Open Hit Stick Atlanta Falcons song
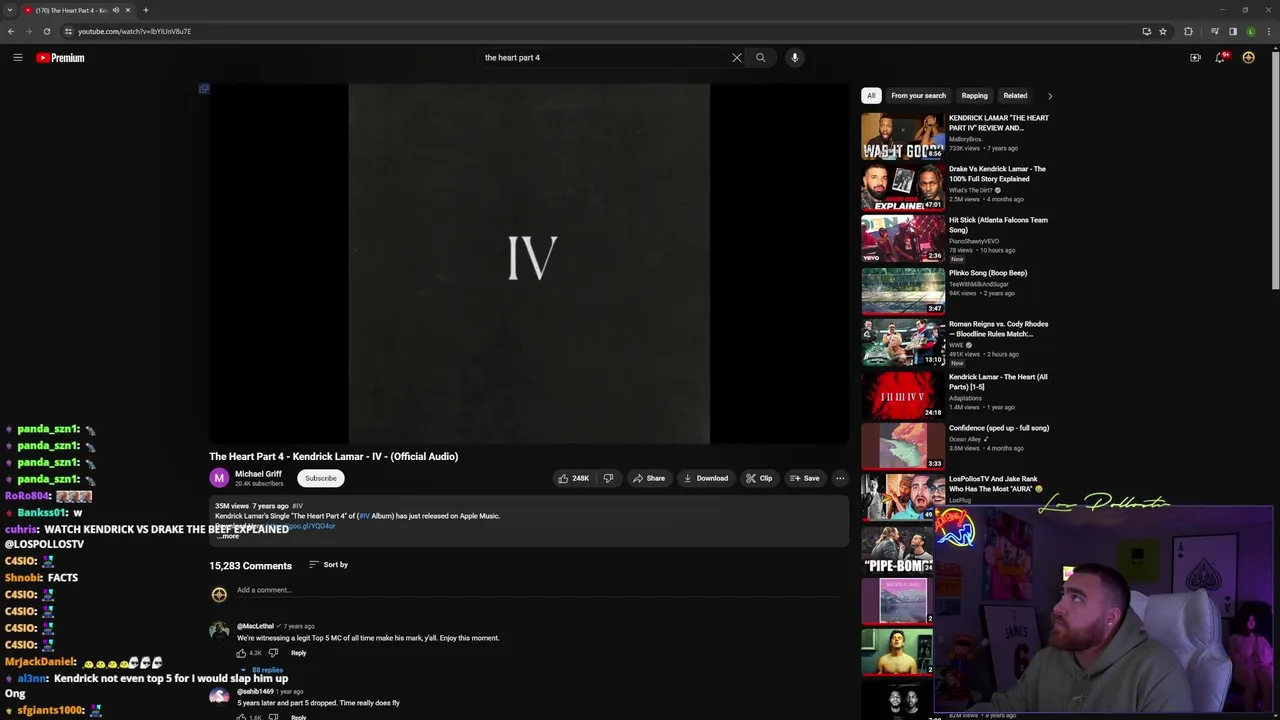Screen dimensions: 1280x720 [998, 225]
